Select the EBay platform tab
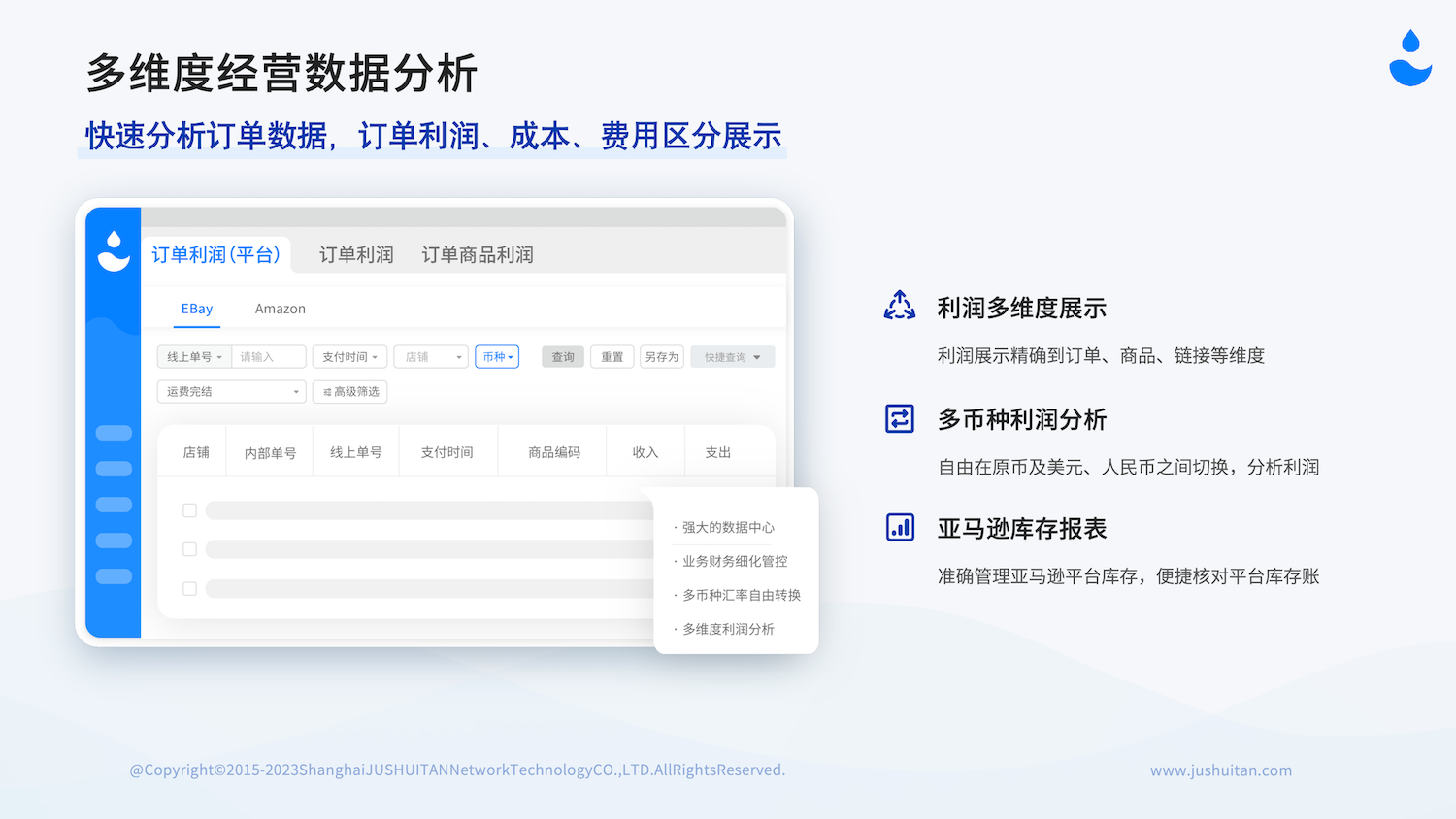1456x819 pixels. (197, 309)
